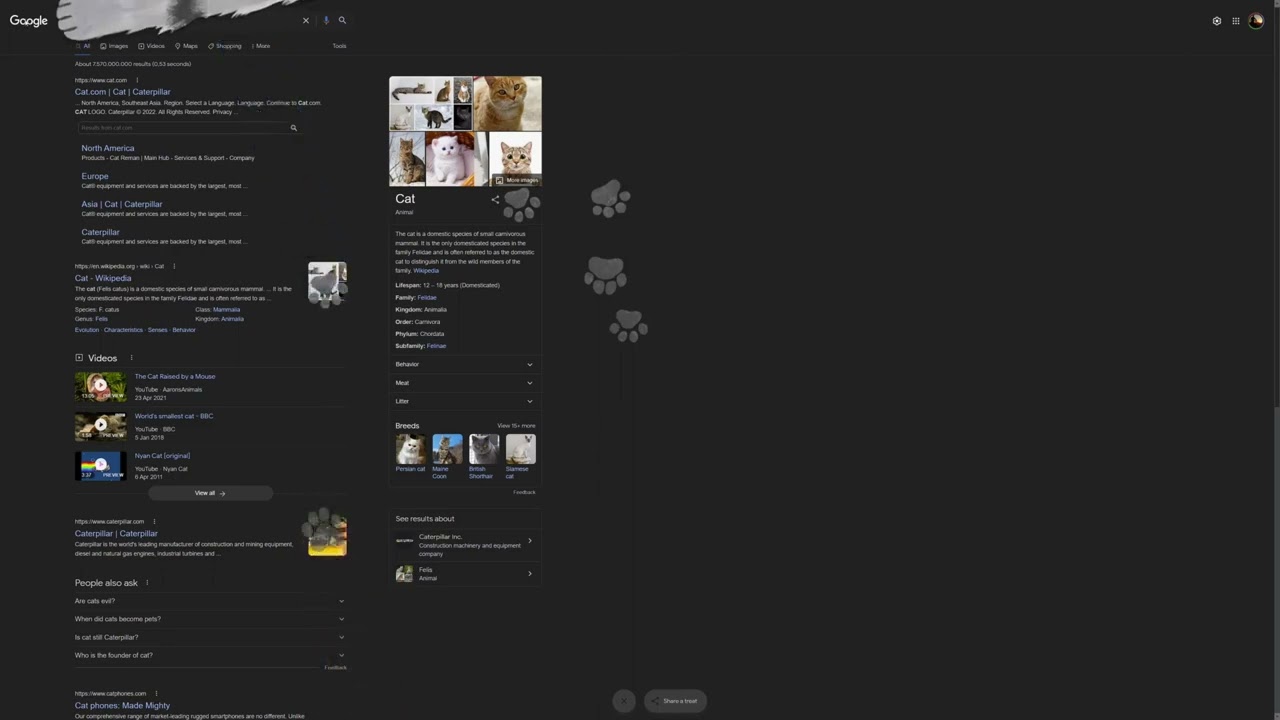The image size is (1280, 720).
Task: Switch to the Shopping search tab
Action: [x=225, y=46]
